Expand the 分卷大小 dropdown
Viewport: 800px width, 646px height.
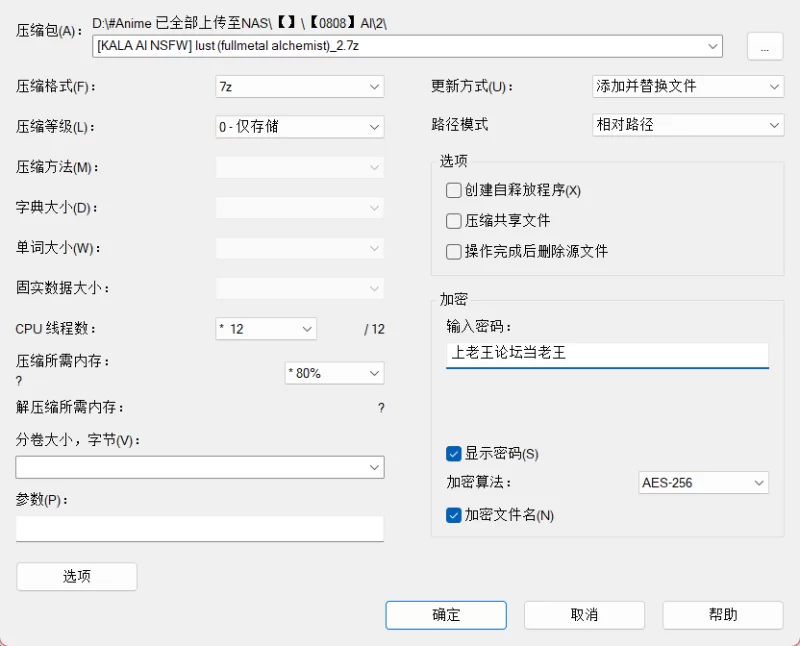pos(200,467)
